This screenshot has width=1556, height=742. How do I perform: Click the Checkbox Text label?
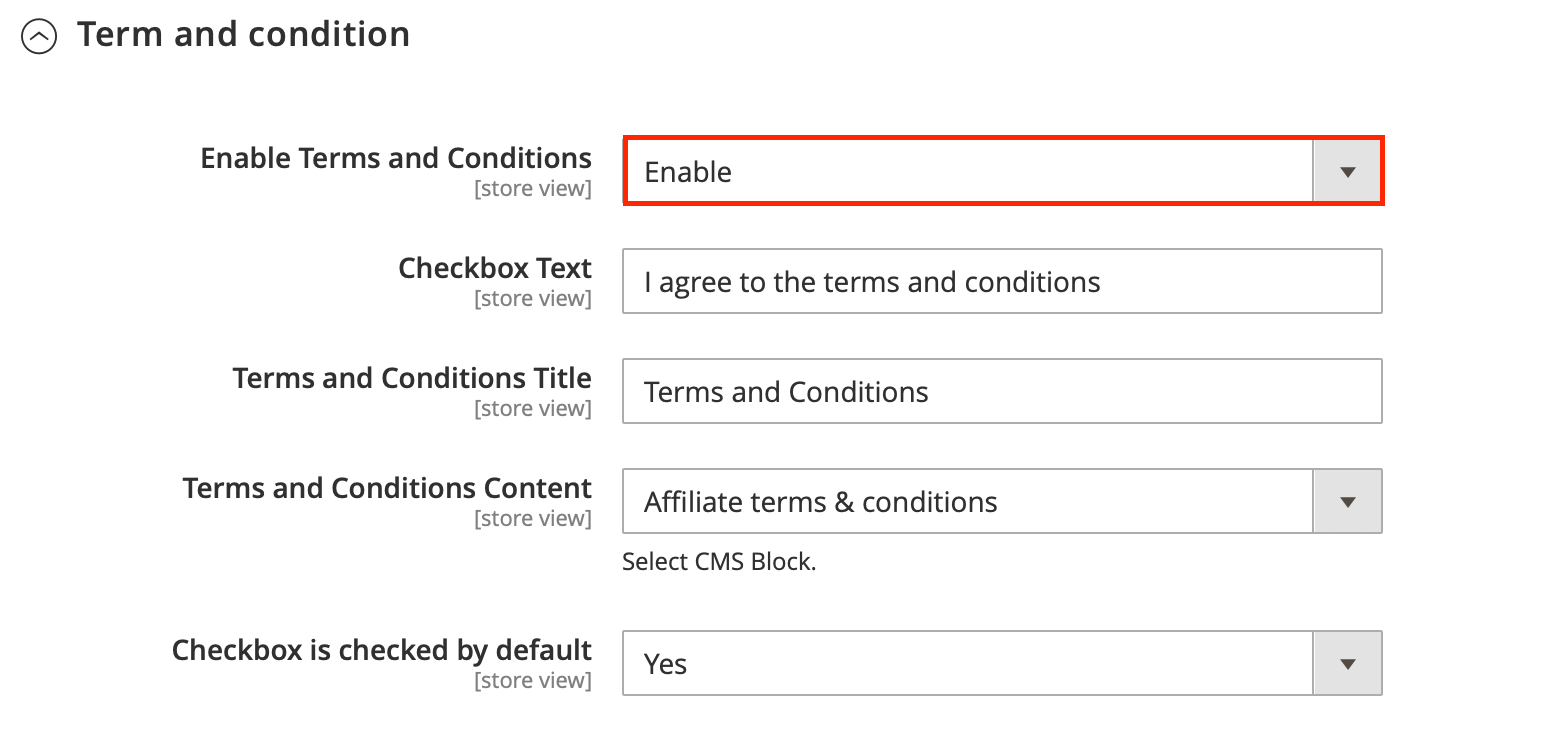[x=495, y=268]
